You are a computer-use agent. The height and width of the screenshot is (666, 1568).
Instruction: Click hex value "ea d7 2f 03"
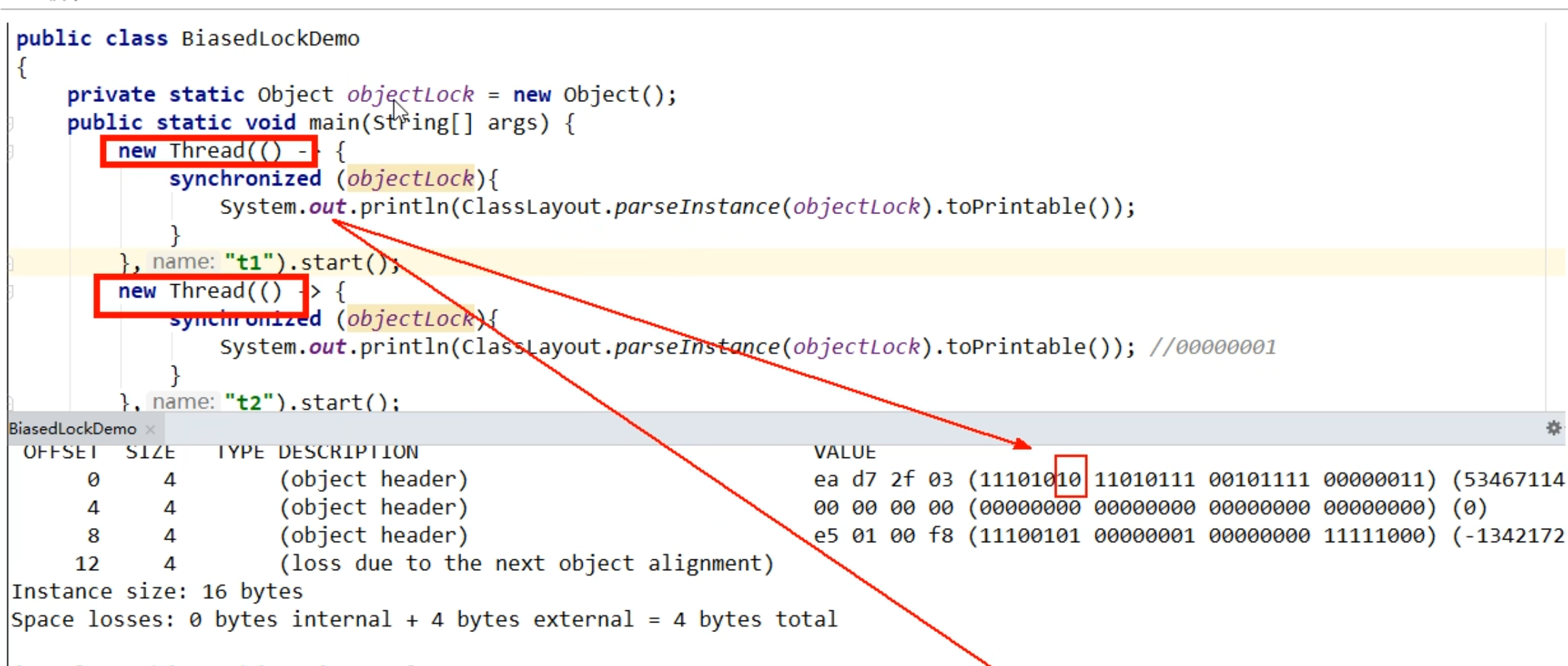click(883, 480)
